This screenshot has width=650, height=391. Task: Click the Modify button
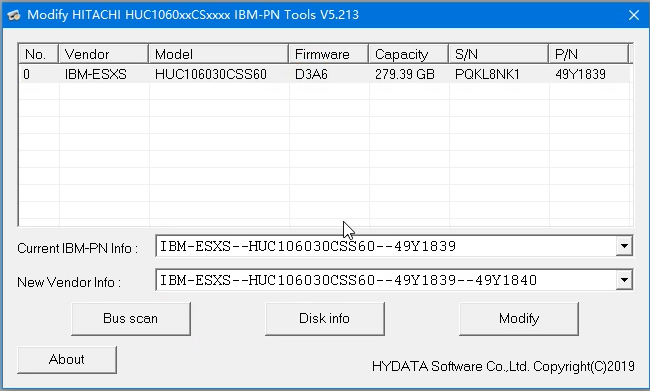519,318
